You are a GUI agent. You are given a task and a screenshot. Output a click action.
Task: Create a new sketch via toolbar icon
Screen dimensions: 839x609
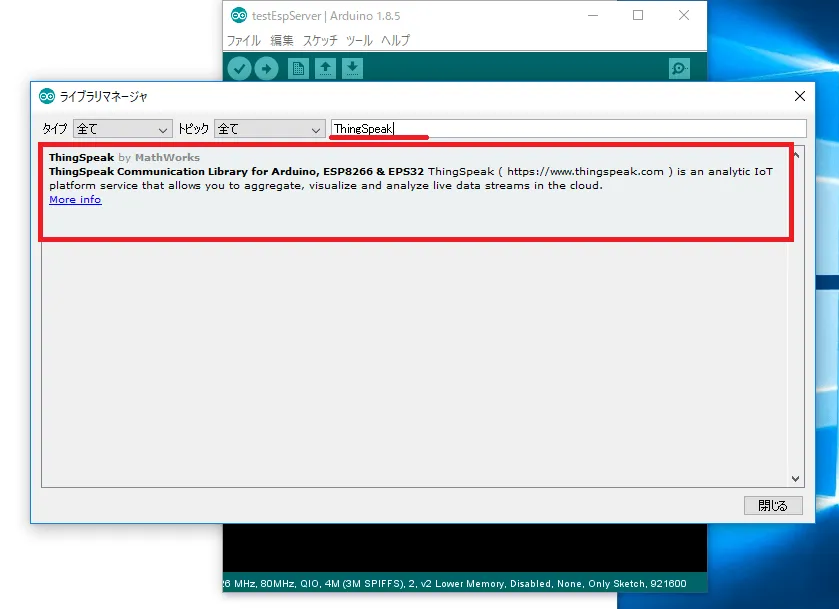298,68
